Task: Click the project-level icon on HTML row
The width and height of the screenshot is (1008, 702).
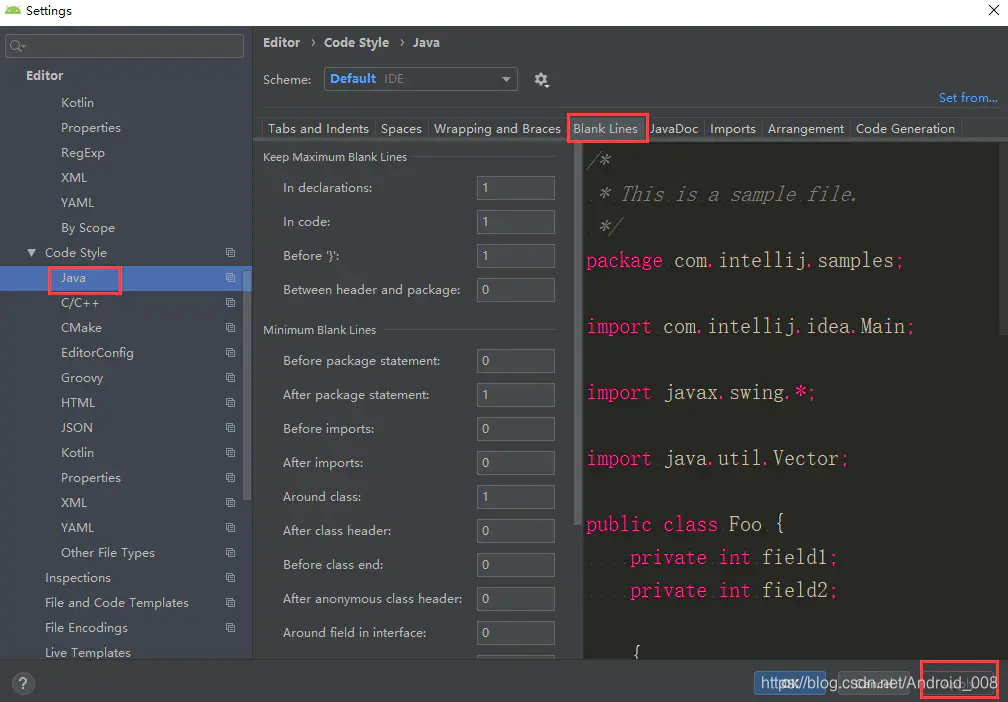Action: click(230, 403)
